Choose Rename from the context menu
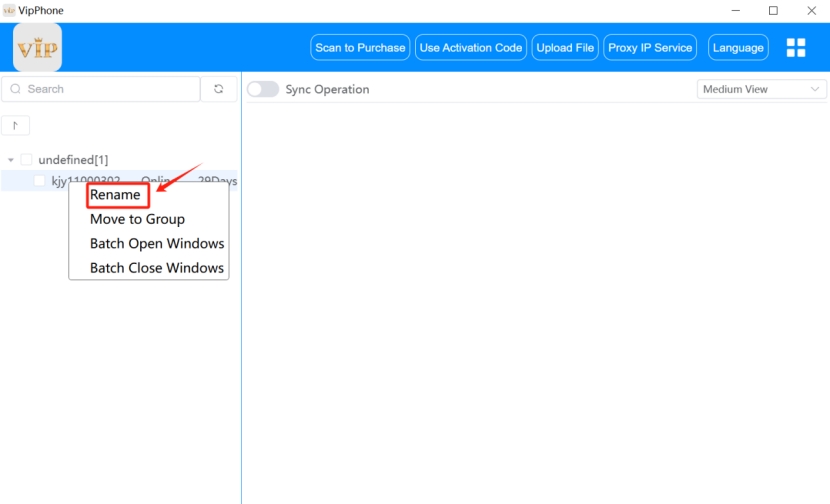 click(x=115, y=195)
